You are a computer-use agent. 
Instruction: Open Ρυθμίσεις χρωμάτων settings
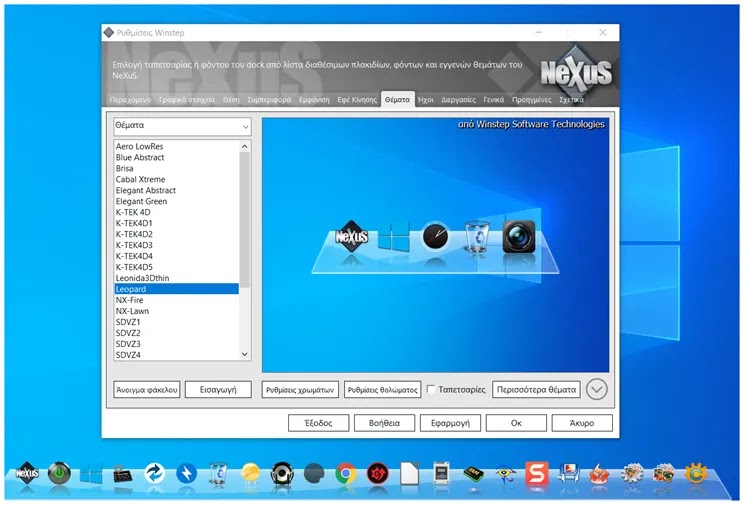pyautogui.click(x=300, y=390)
